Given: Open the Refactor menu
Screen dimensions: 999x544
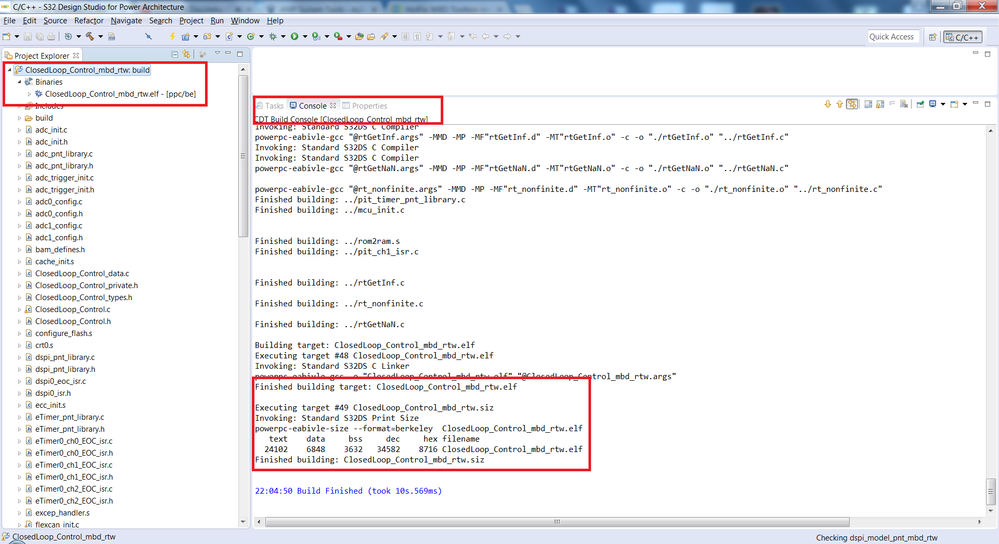Looking at the screenshot, I should pos(89,20).
